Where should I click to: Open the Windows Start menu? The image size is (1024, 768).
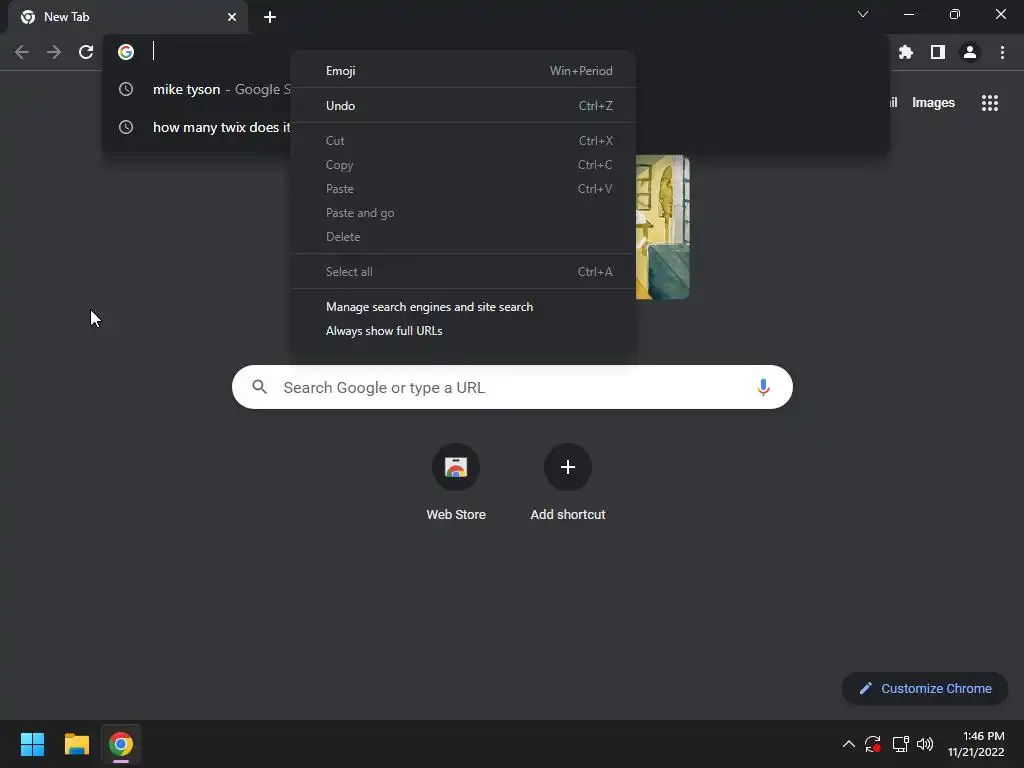(x=32, y=744)
